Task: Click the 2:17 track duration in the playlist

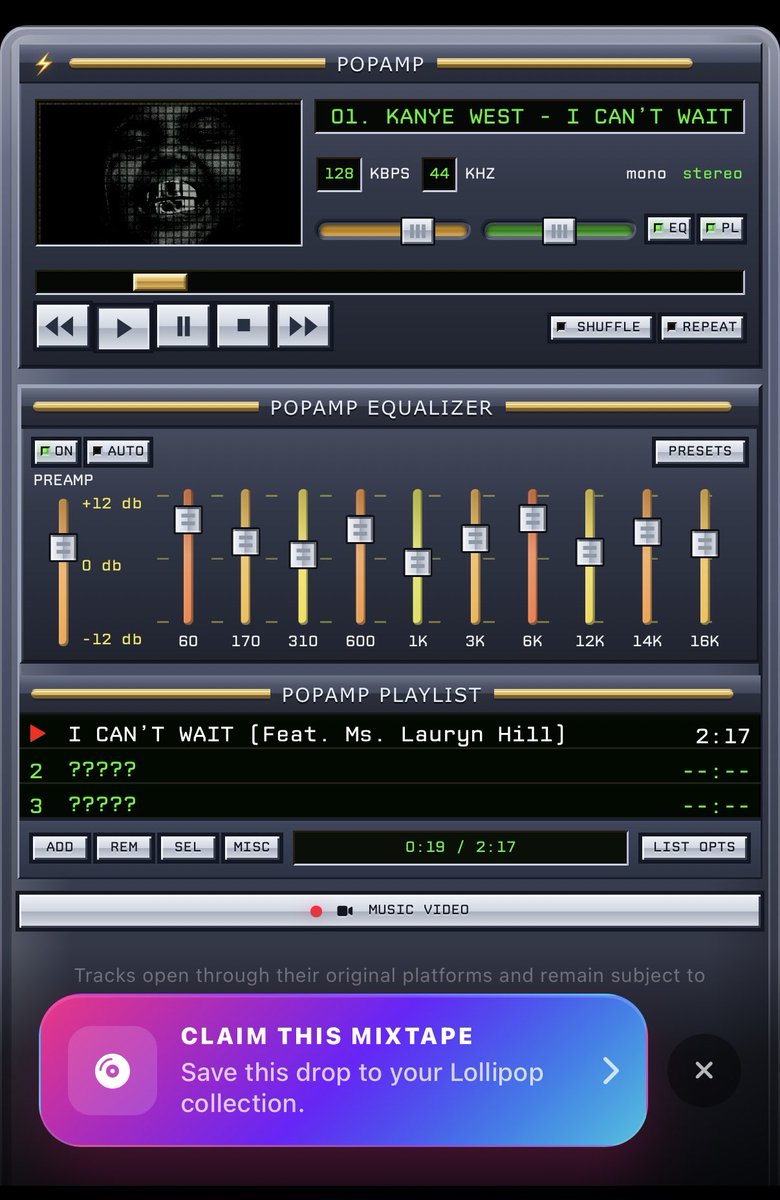Action: (x=723, y=736)
